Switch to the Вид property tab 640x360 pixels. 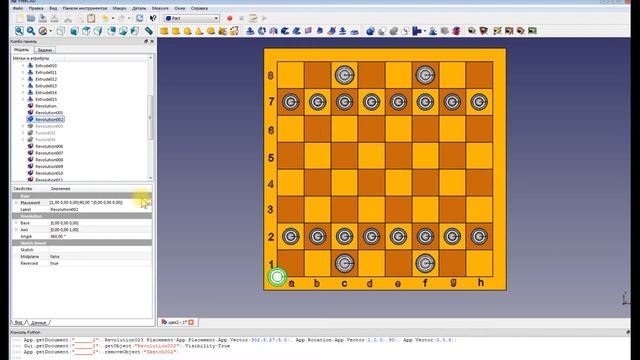(19, 322)
